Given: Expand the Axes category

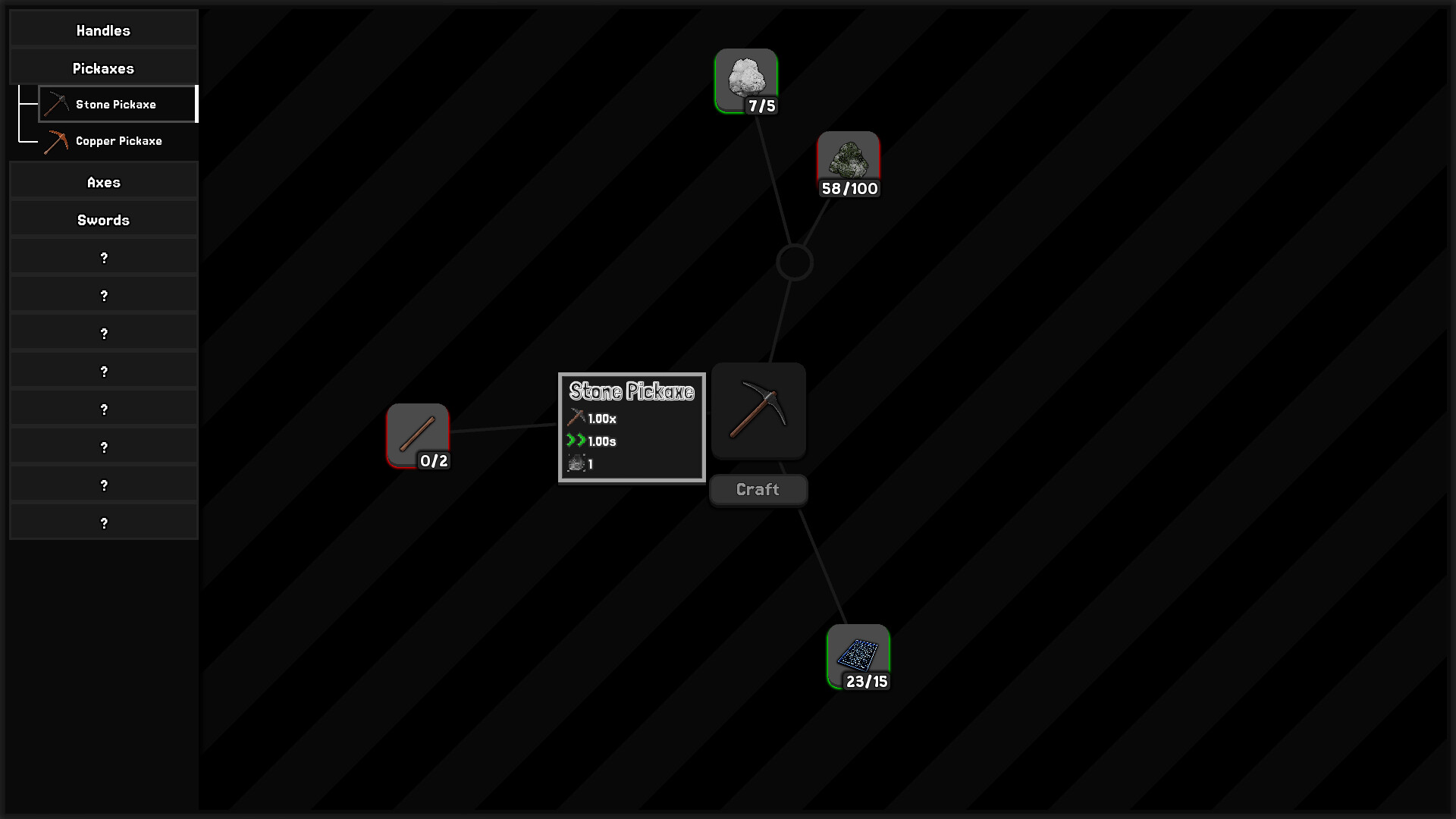Looking at the screenshot, I should pyautogui.click(x=104, y=182).
